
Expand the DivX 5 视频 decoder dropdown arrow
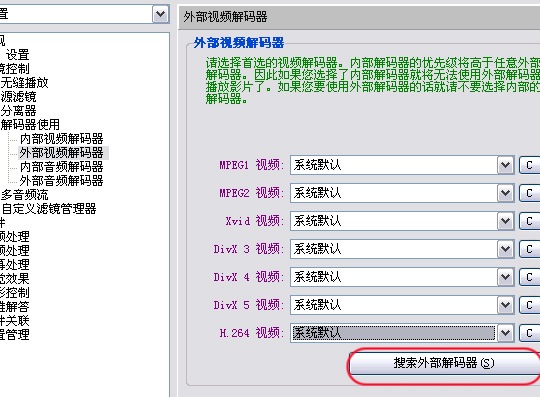pyautogui.click(x=505, y=305)
